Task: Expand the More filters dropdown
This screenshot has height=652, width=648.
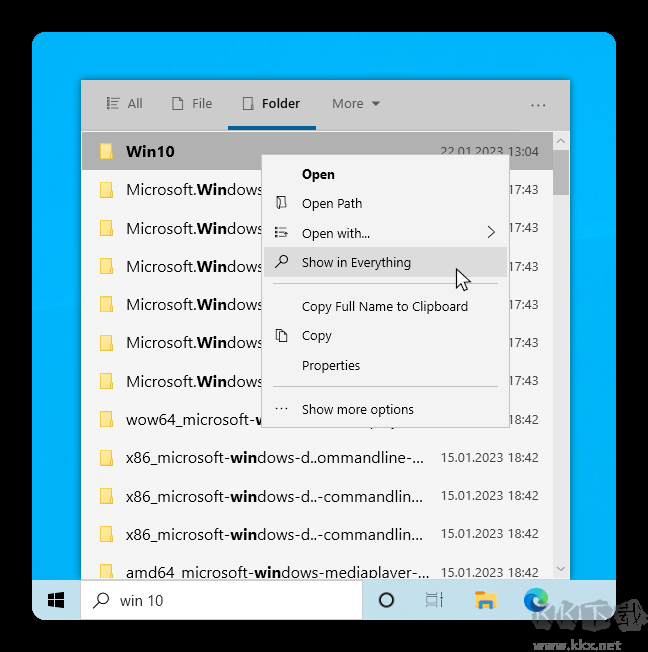Action: (356, 103)
